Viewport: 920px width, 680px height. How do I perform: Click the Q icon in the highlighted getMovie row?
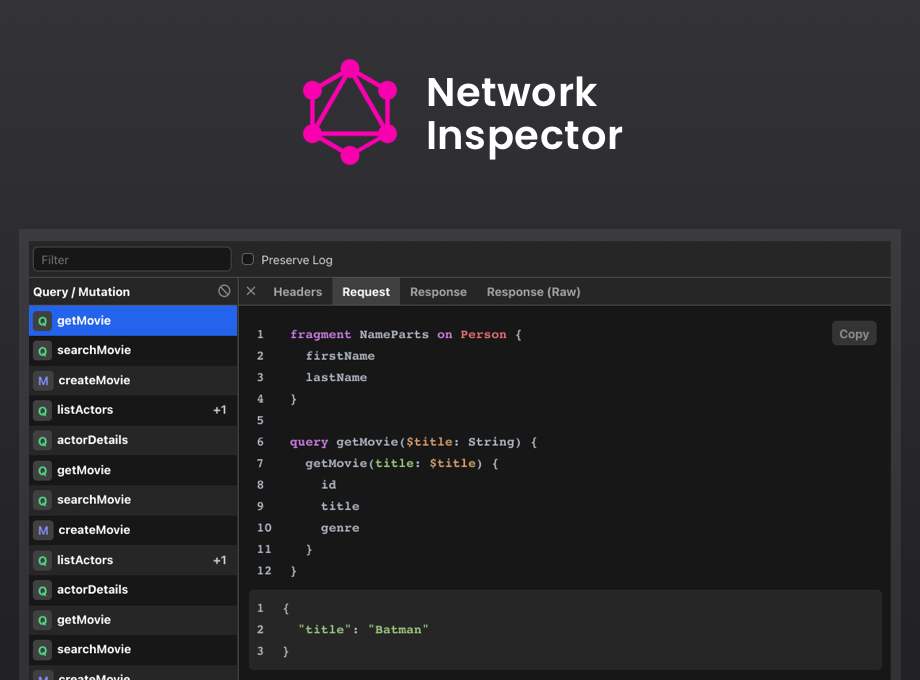point(42,321)
